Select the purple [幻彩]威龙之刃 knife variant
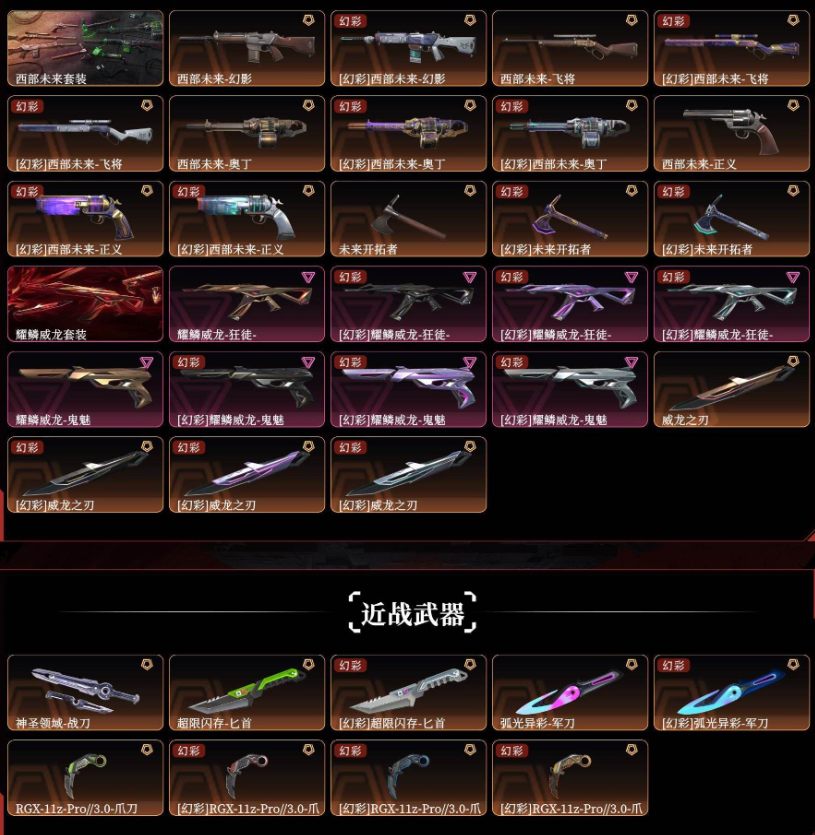The height and width of the screenshot is (835, 815). coord(247,474)
